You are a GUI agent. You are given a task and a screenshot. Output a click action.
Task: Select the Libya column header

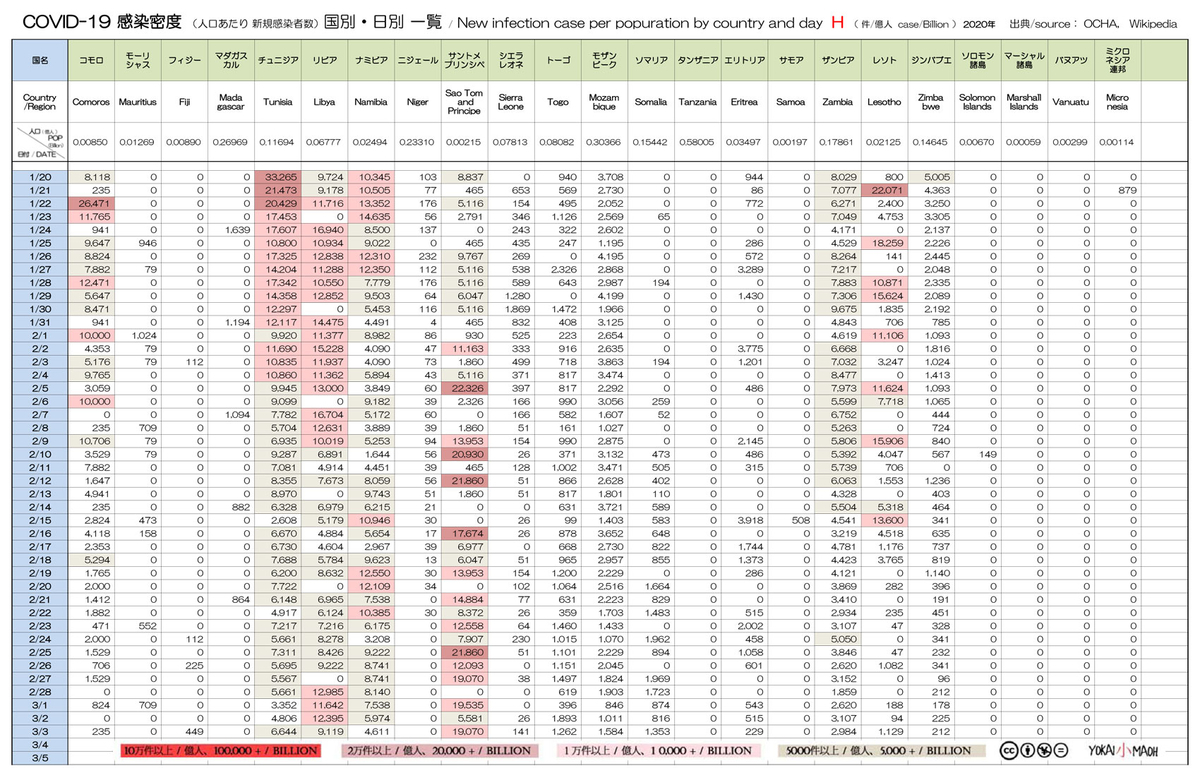click(325, 102)
